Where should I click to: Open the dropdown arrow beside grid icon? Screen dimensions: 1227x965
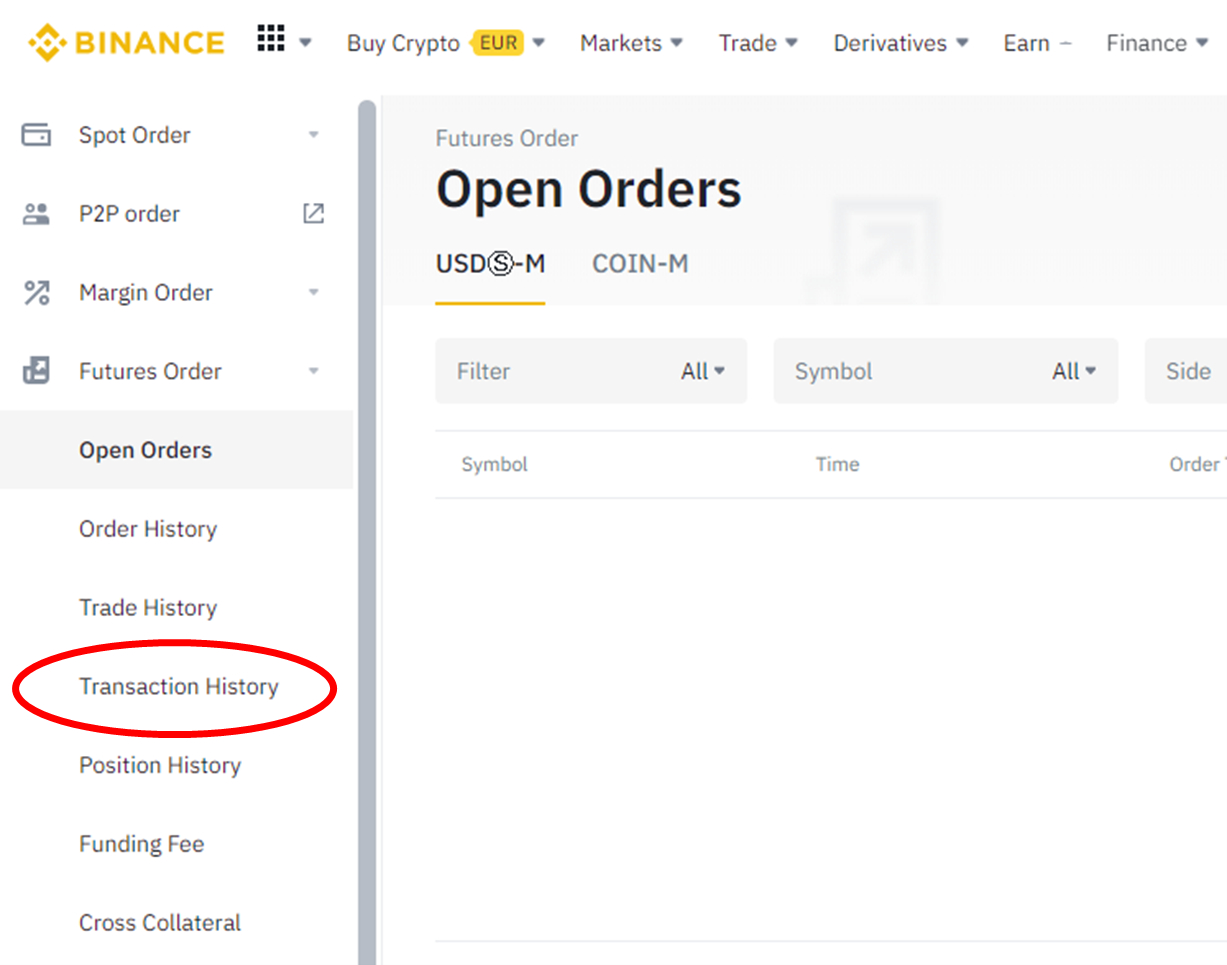pyautogui.click(x=305, y=43)
